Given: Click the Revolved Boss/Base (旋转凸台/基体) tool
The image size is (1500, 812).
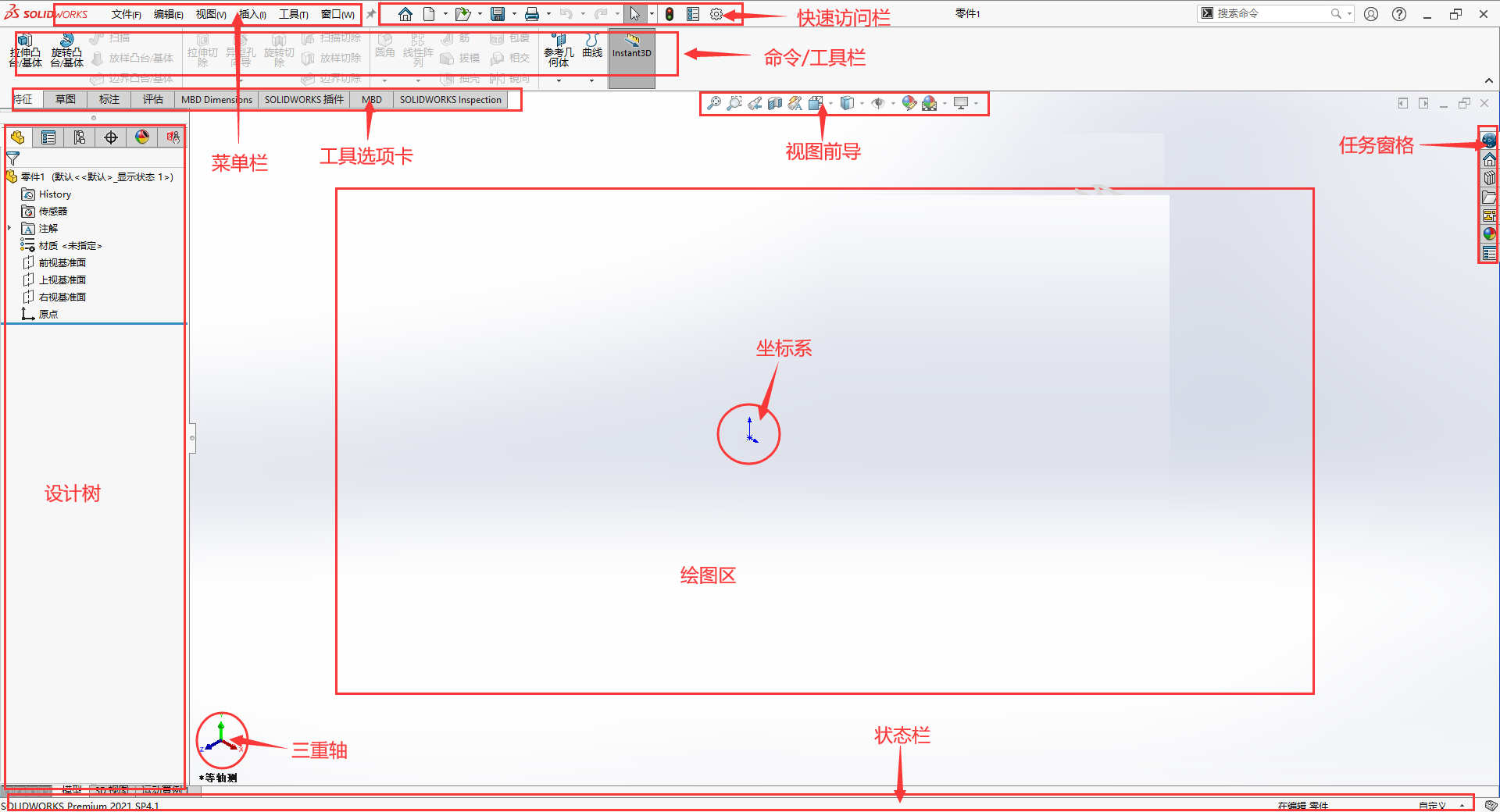Looking at the screenshot, I should [67, 51].
